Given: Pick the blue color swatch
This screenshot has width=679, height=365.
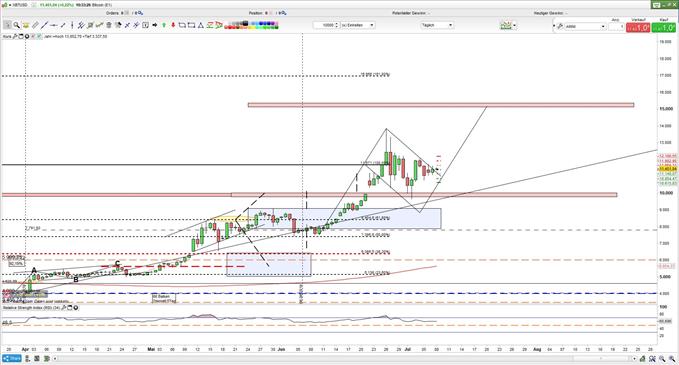Looking at the screenshot, I should tap(262, 23).
